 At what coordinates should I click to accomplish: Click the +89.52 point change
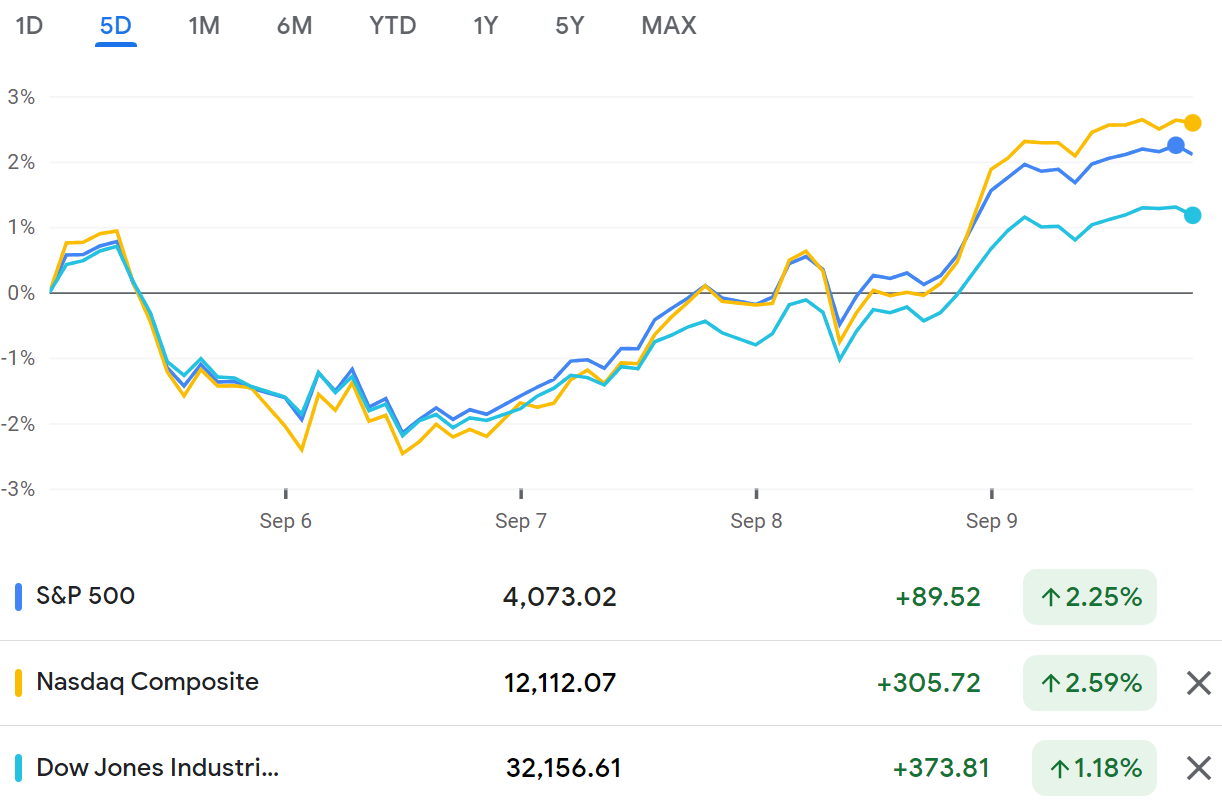pyautogui.click(x=938, y=598)
